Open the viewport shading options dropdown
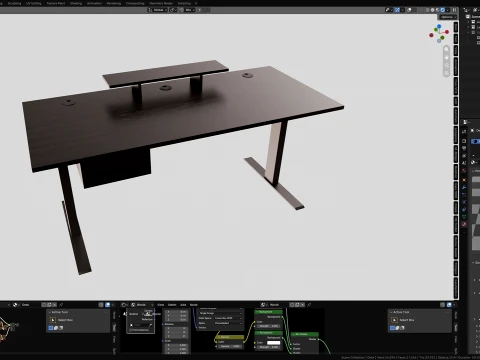Screen dimensions: 480x360 click(448, 10)
